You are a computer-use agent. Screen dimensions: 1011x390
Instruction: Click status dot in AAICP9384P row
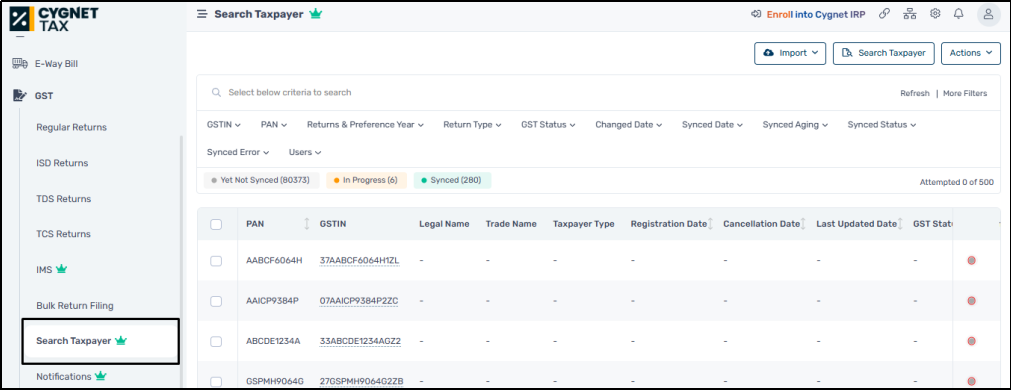(x=971, y=300)
